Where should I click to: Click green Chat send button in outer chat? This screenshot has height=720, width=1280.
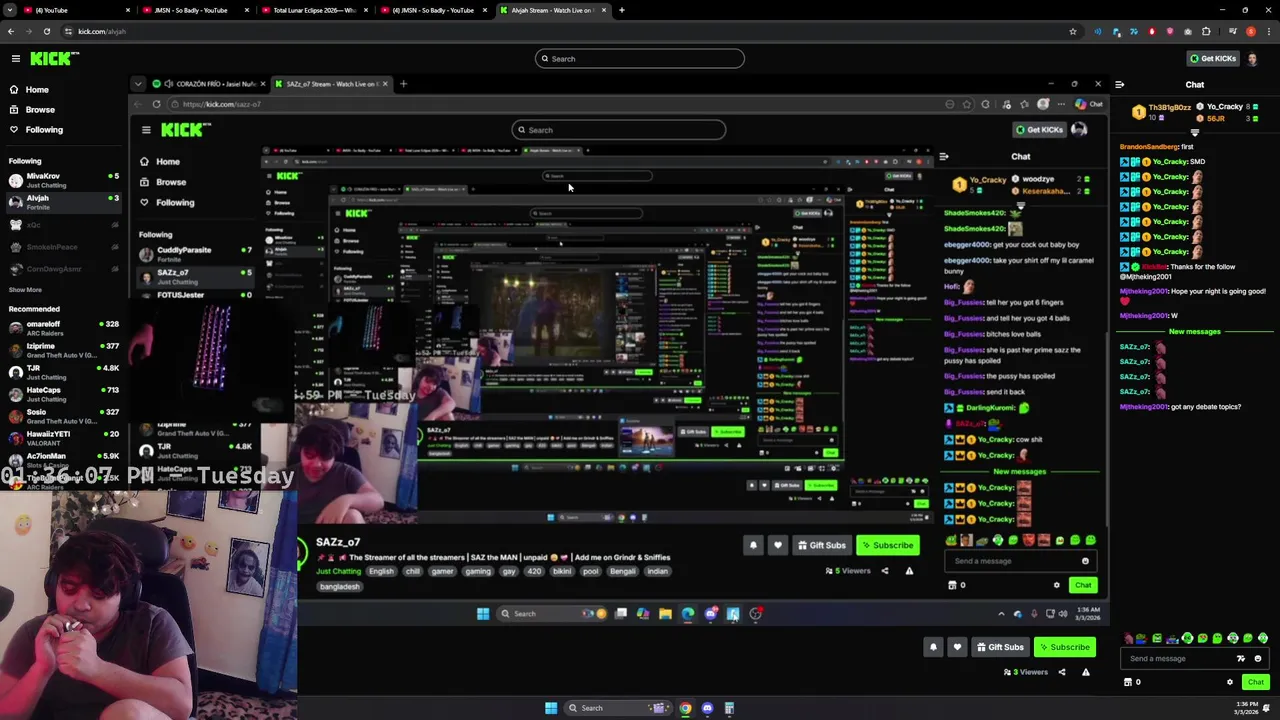(x=1256, y=682)
